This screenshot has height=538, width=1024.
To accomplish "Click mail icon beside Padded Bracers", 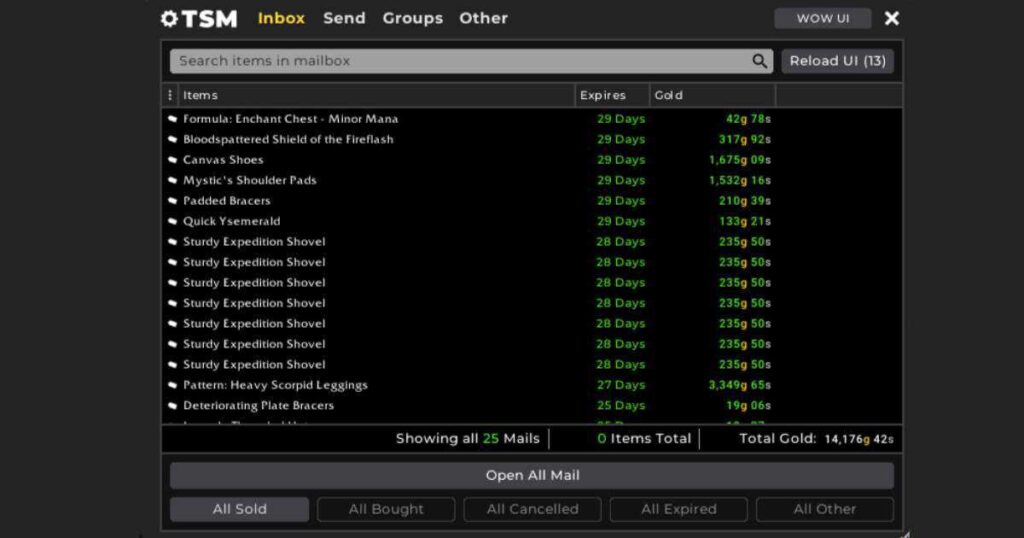I will click(172, 201).
